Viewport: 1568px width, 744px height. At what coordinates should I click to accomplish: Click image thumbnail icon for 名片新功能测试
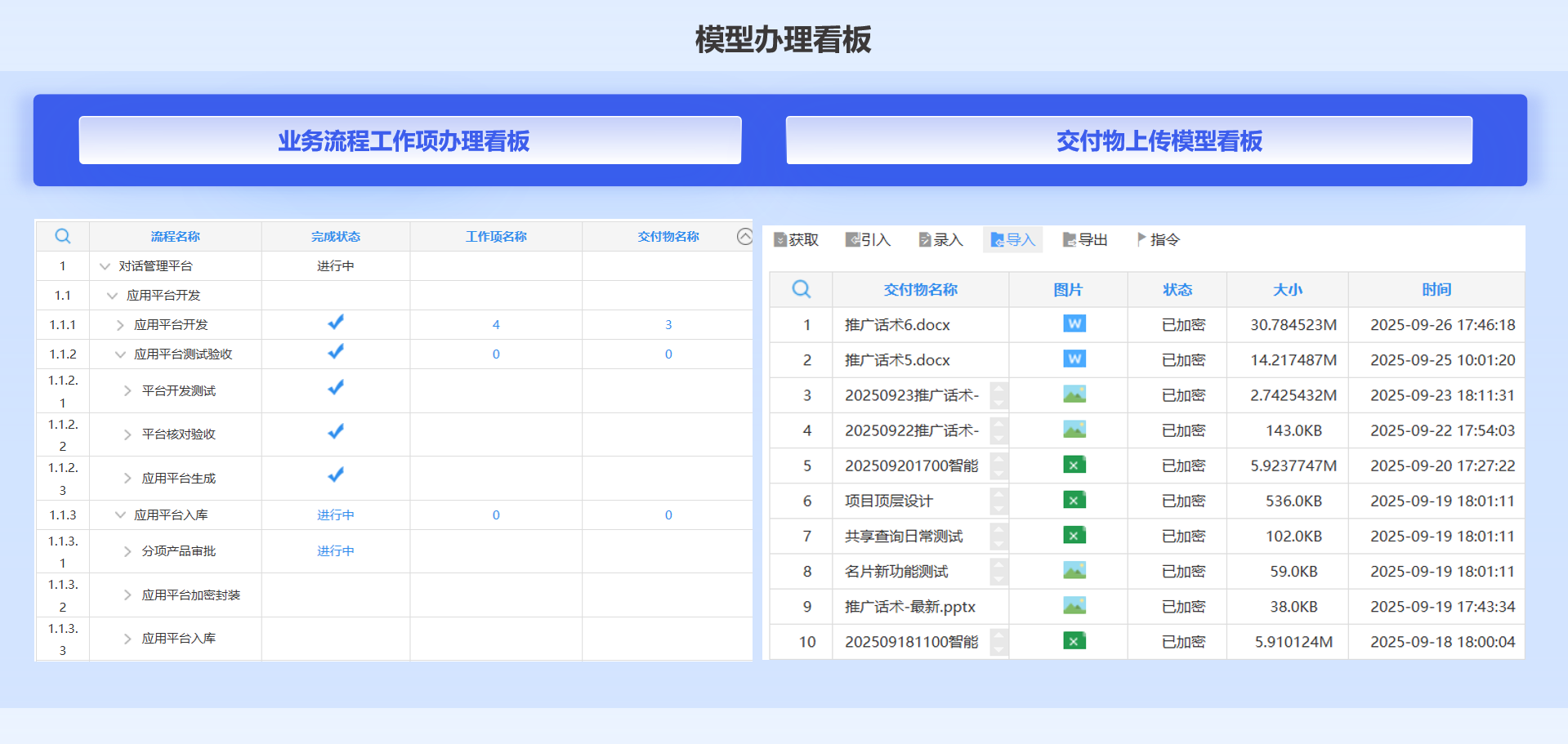pos(1074,571)
